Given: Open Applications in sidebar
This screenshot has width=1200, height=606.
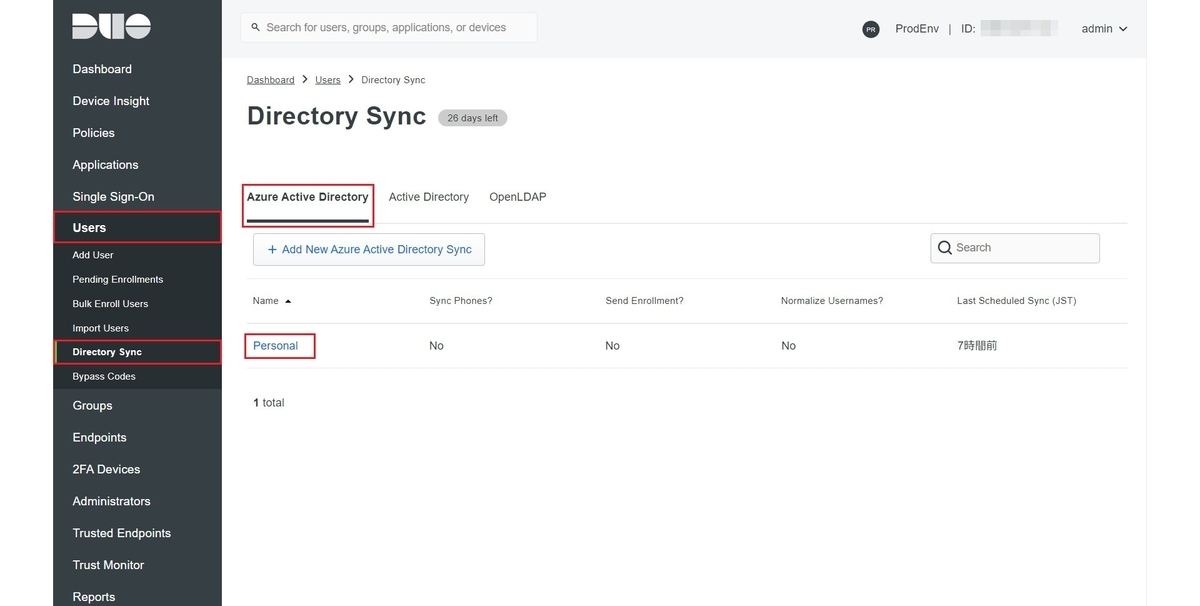Looking at the screenshot, I should 105,165.
